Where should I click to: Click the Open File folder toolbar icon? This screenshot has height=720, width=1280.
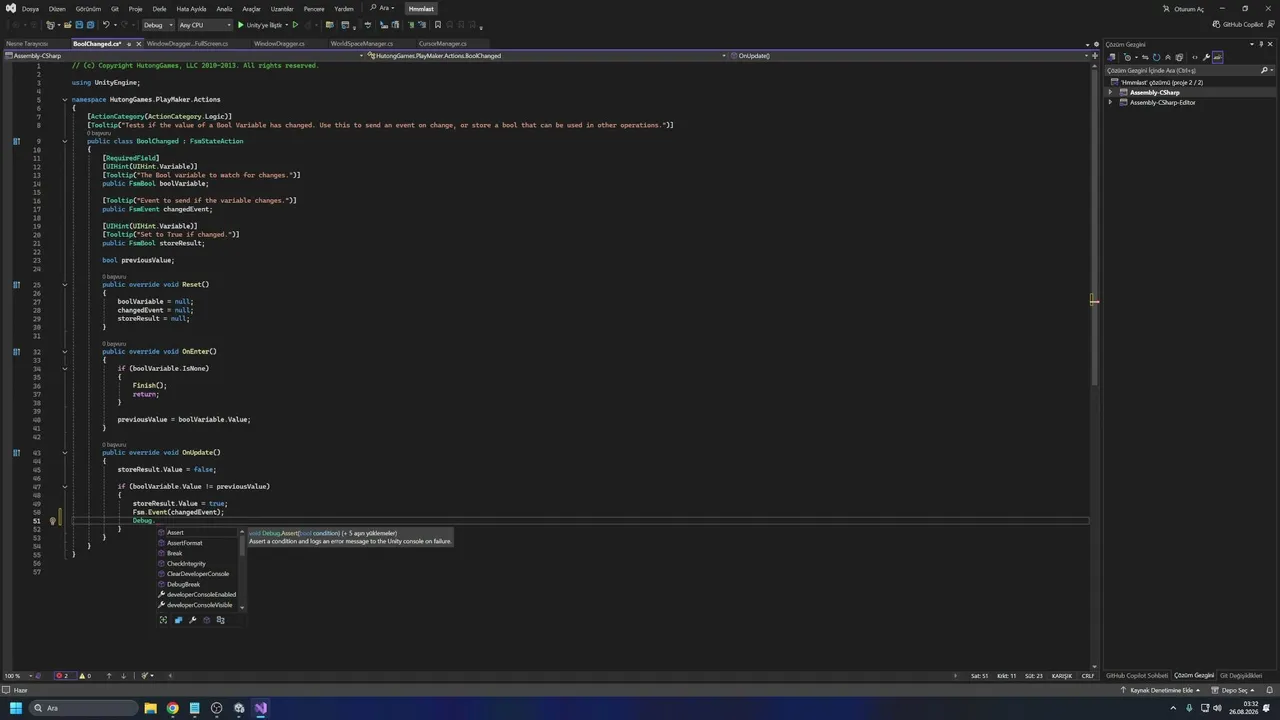tap(67, 25)
